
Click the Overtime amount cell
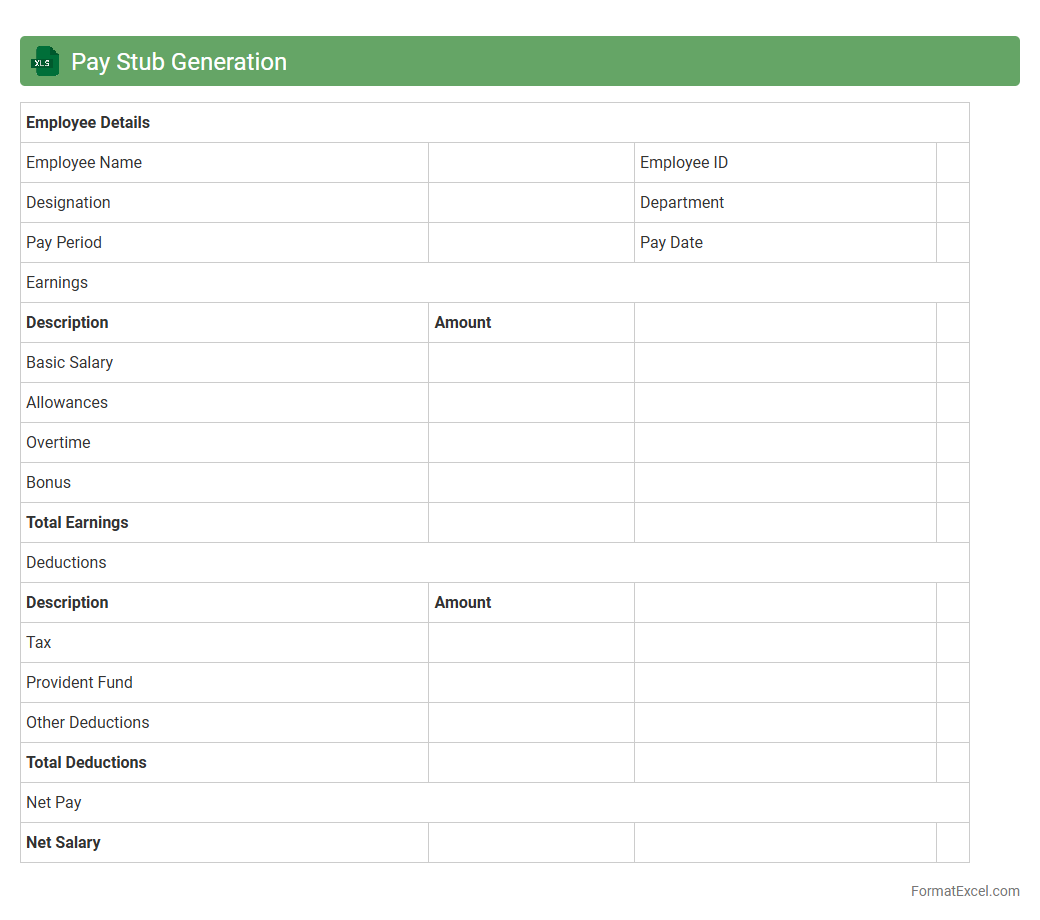tap(531, 443)
